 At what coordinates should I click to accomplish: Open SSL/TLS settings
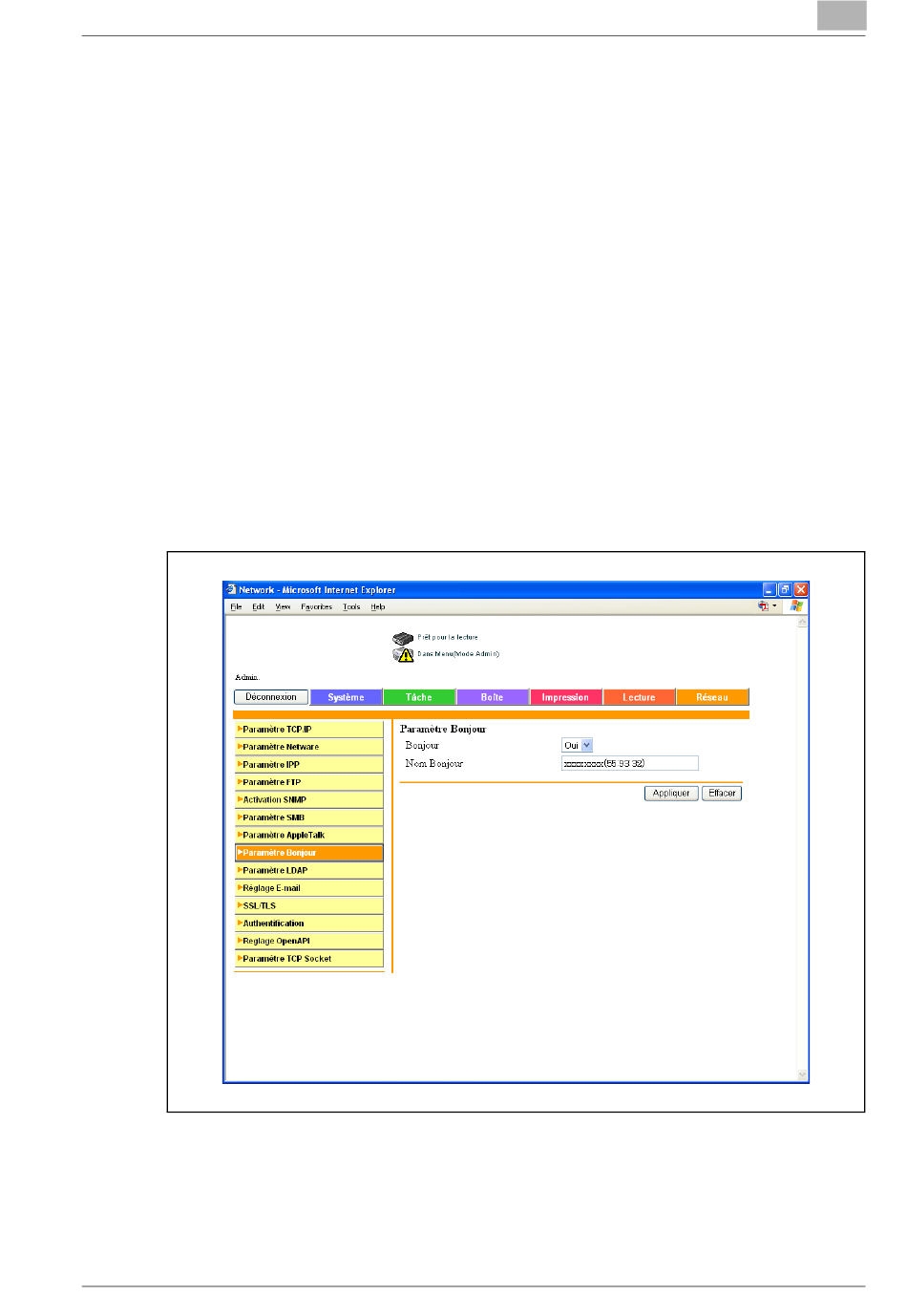click(309, 906)
